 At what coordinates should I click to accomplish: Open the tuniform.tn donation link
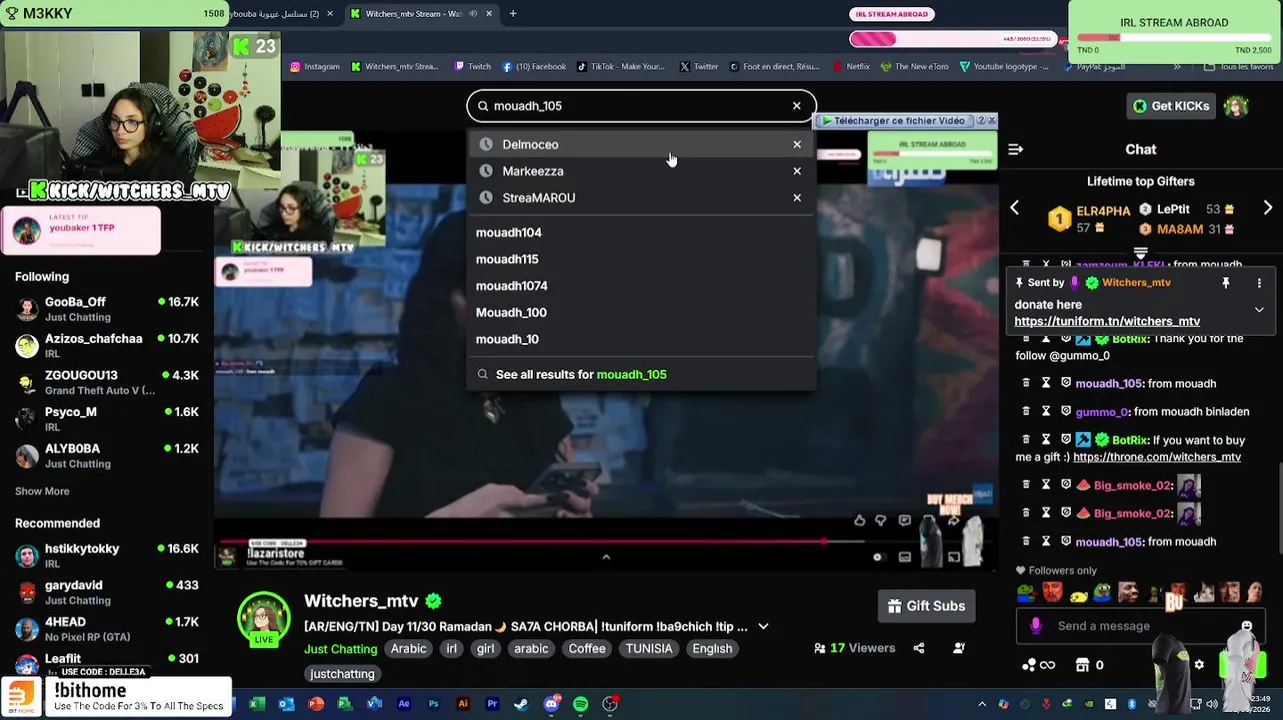tap(1107, 321)
